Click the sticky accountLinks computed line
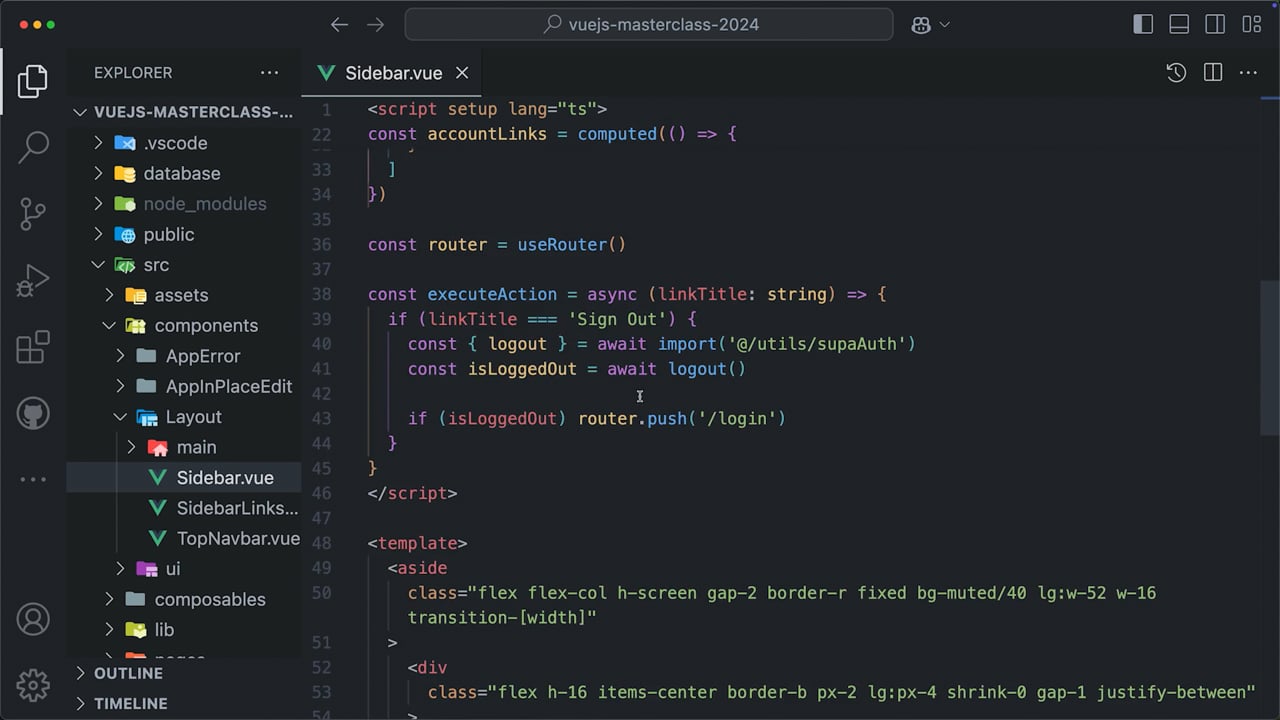The height and width of the screenshot is (720, 1280). point(552,134)
